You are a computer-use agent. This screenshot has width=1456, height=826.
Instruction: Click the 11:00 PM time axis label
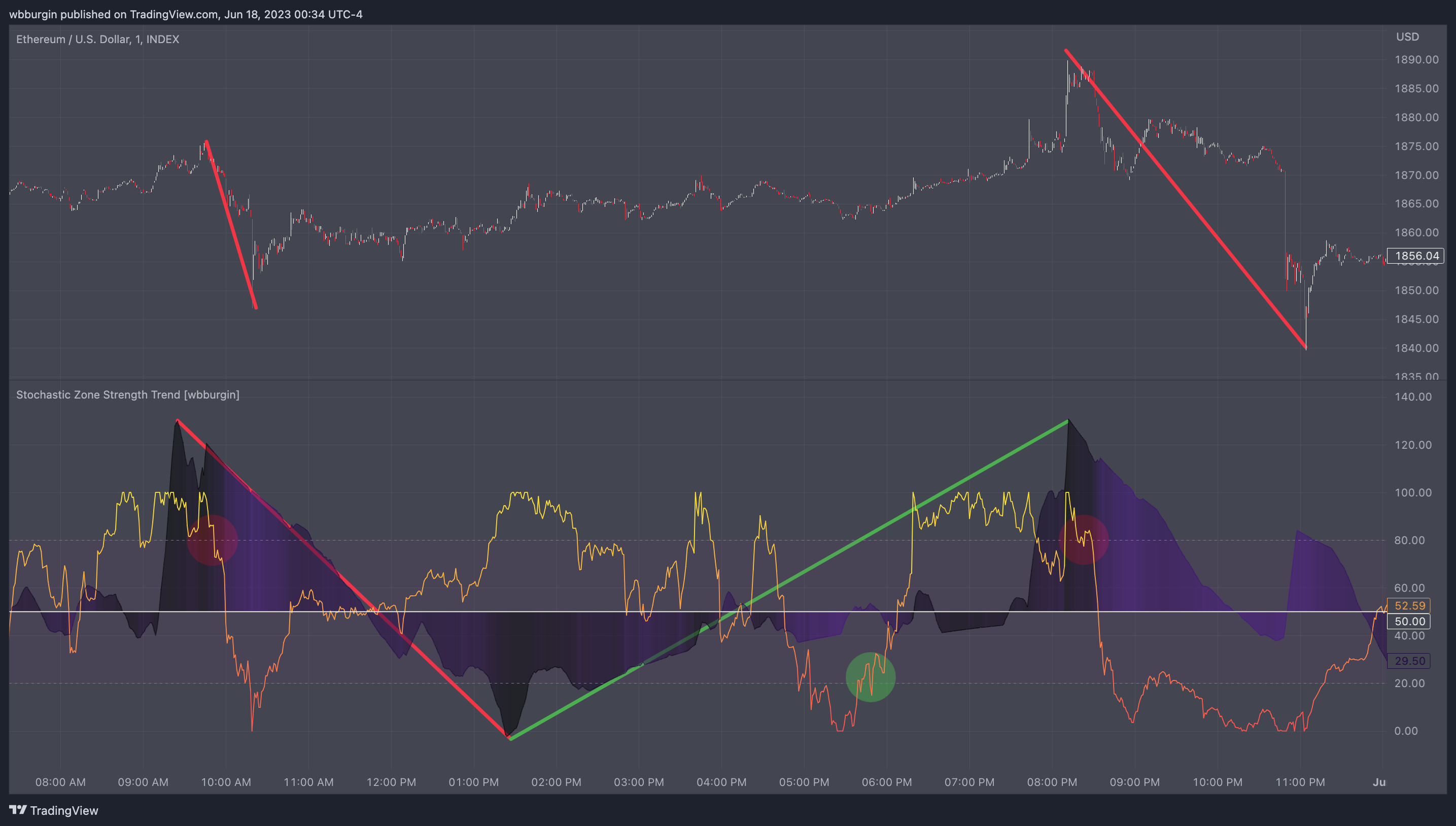pos(1300,782)
